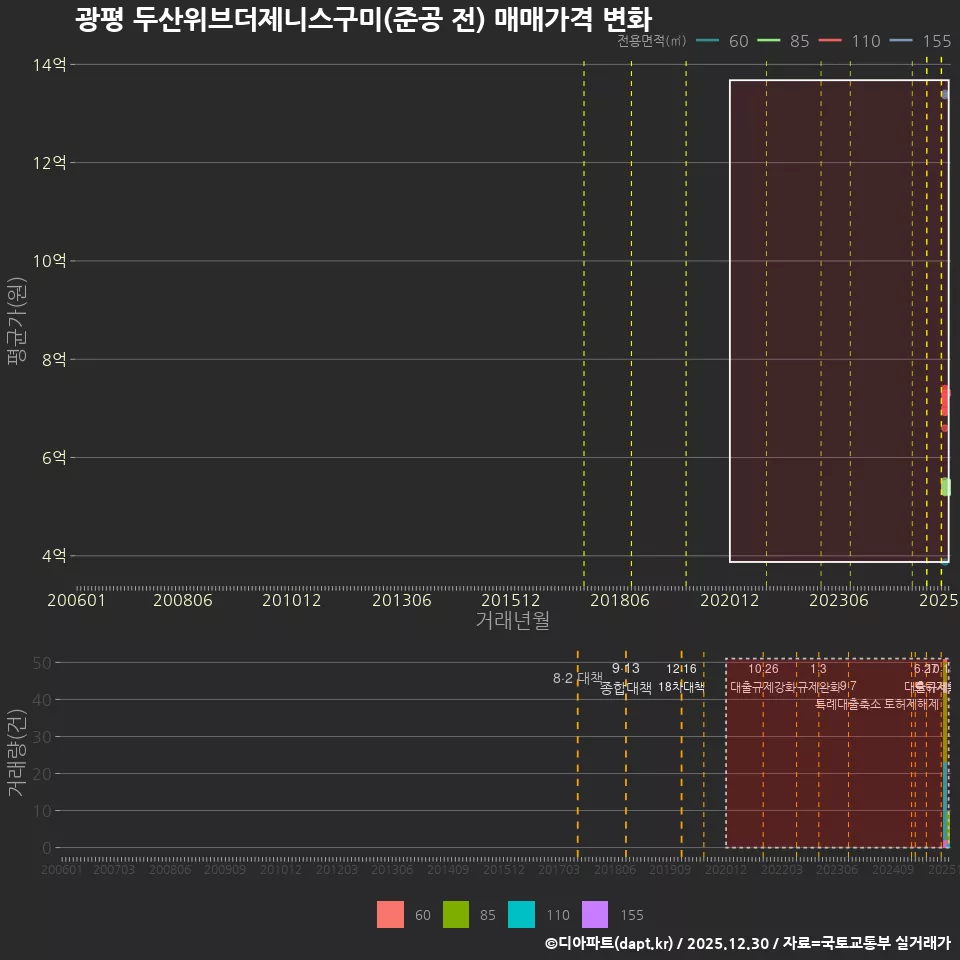Click the 8·2 대책 annotation label

point(578,677)
